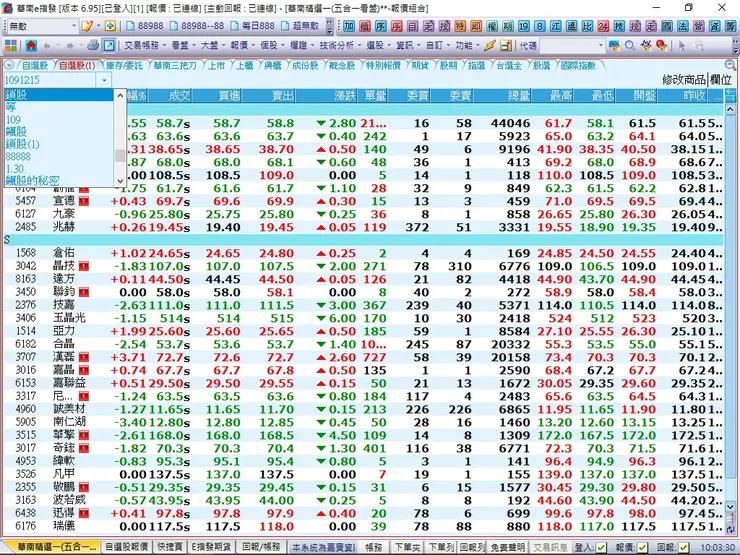Click the 成交 column header
Viewport: 740px width, 555px height.
tap(170, 96)
